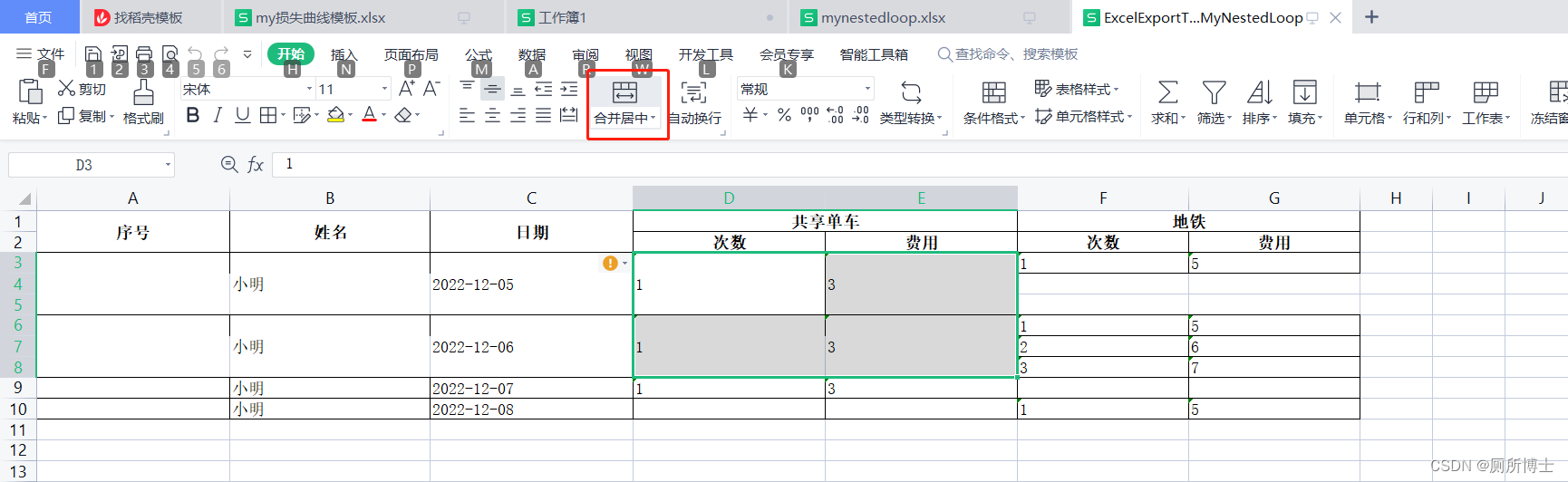This screenshot has width=1568, height=482.
Task: Open the Cells (单元格) menu
Action: click(1368, 102)
